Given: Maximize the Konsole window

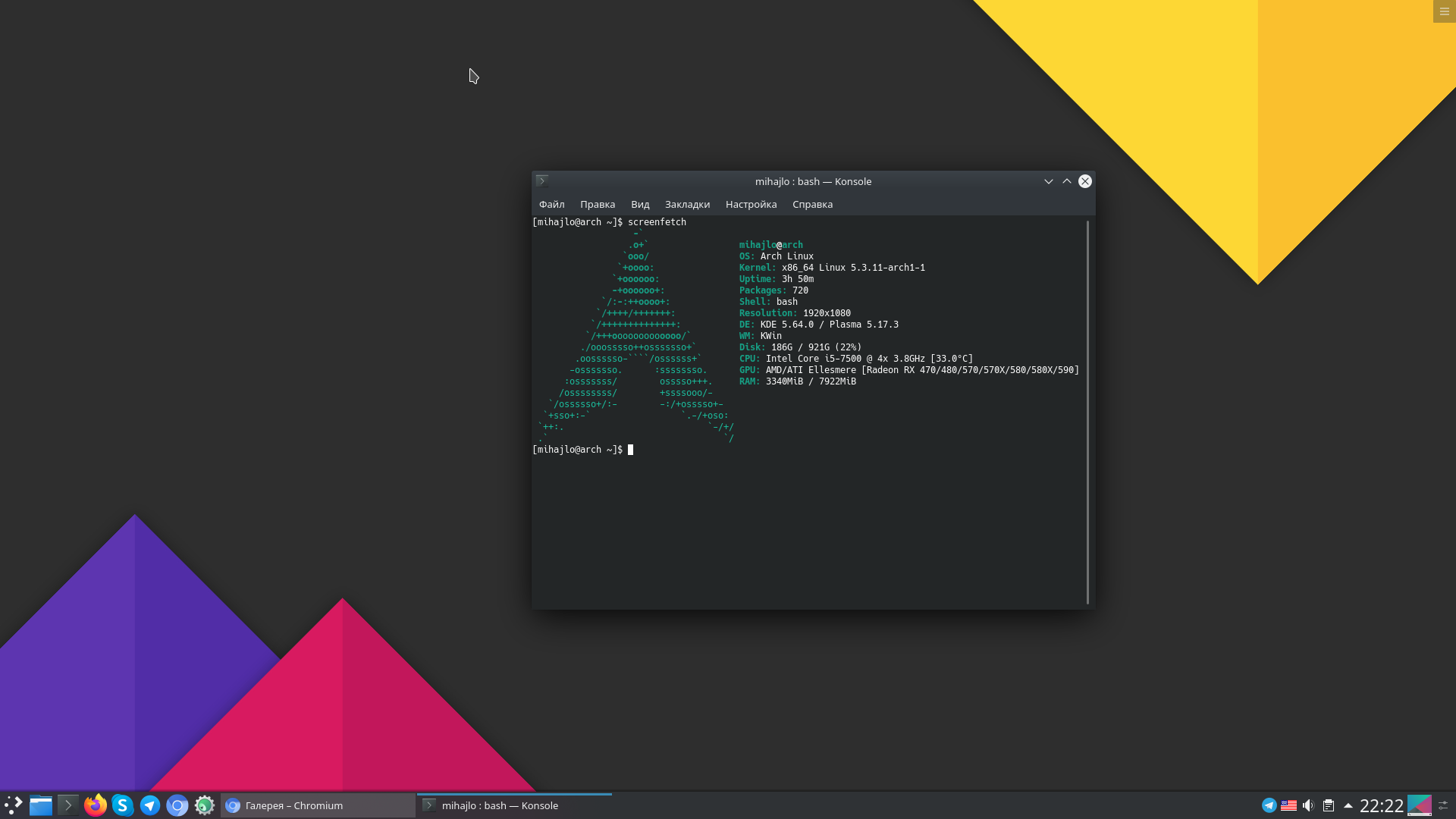Looking at the screenshot, I should (x=1067, y=181).
